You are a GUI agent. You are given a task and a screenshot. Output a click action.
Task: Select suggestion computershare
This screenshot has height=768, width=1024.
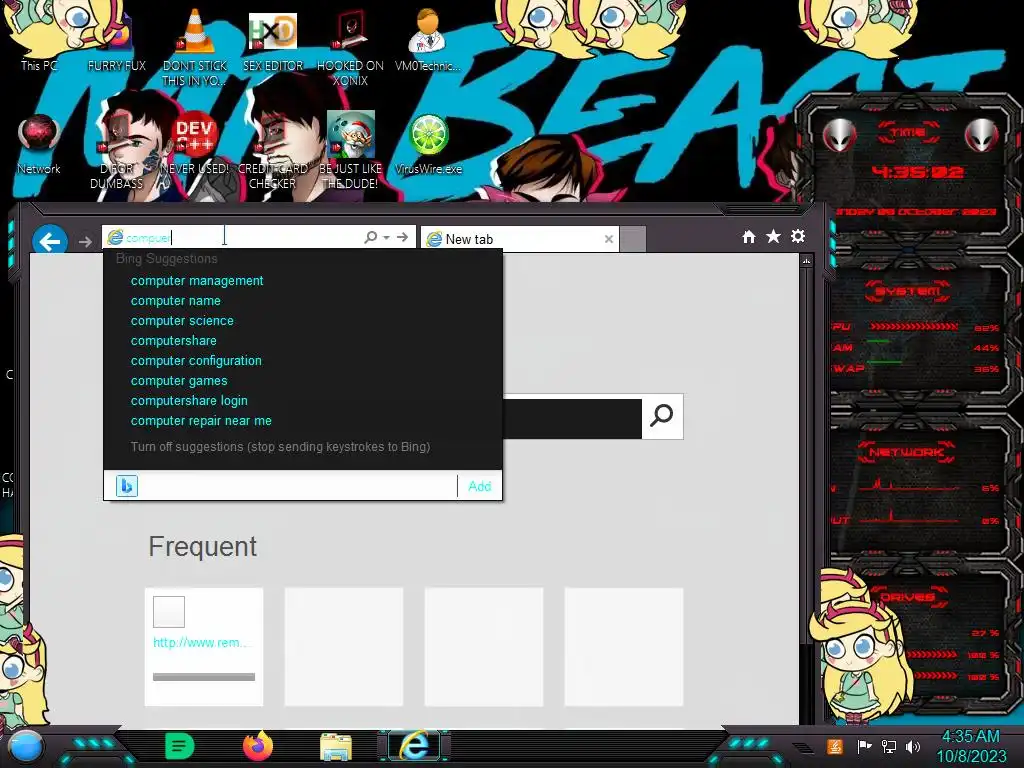coord(174,341)
